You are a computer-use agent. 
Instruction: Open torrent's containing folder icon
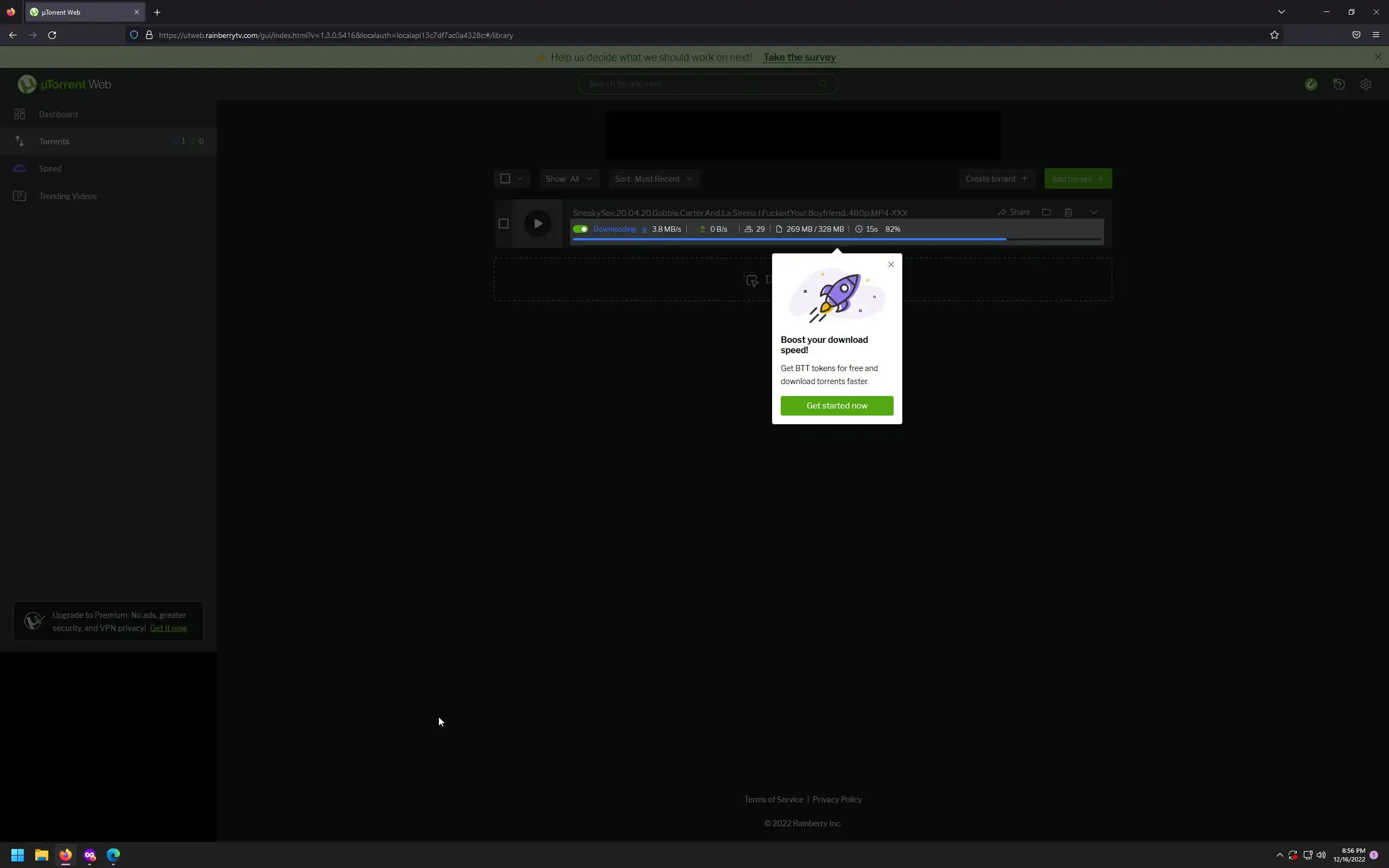click(x=1046, y=212)
